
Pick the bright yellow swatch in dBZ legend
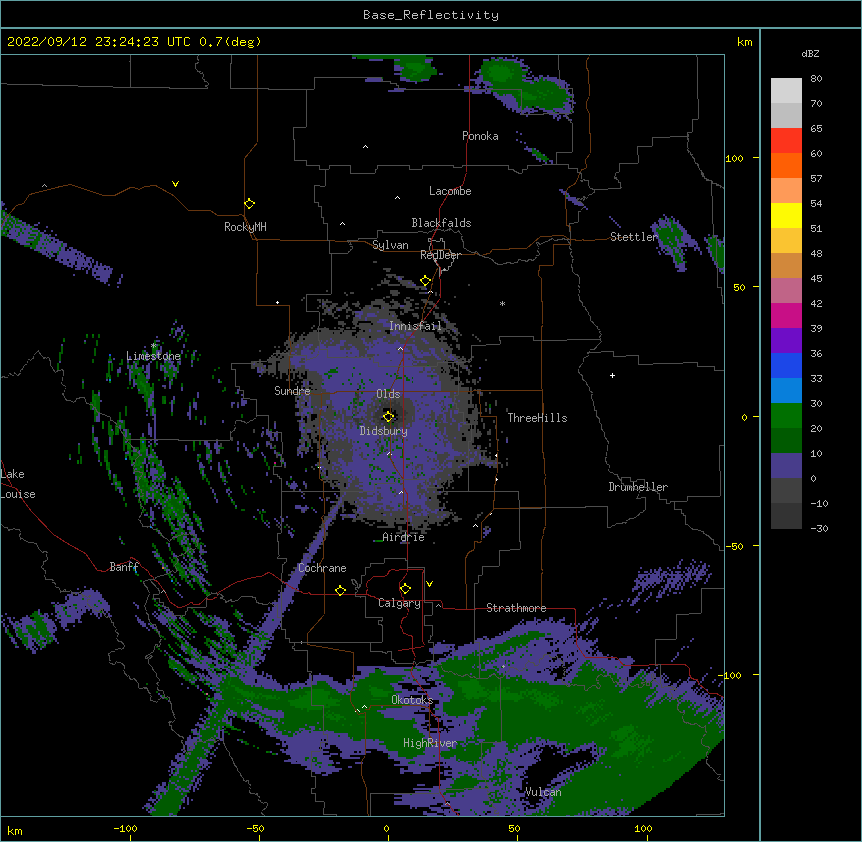pos(786,215)
